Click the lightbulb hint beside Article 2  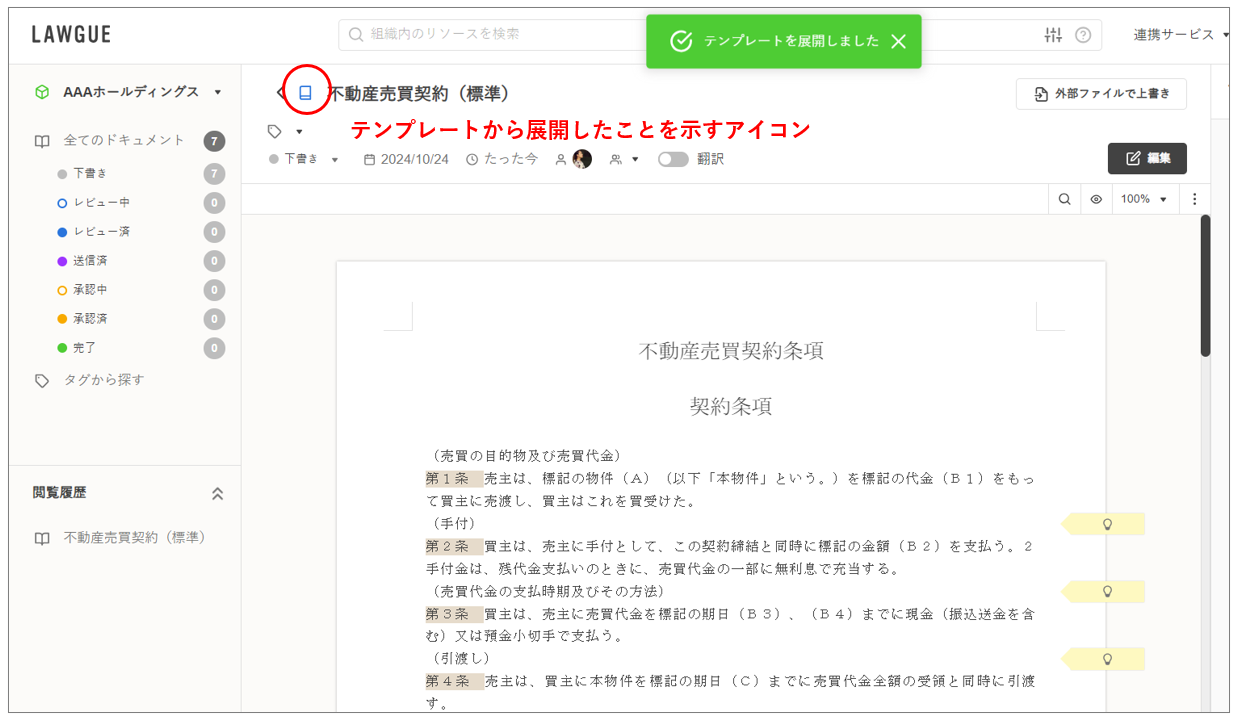tap(1106, 591)
